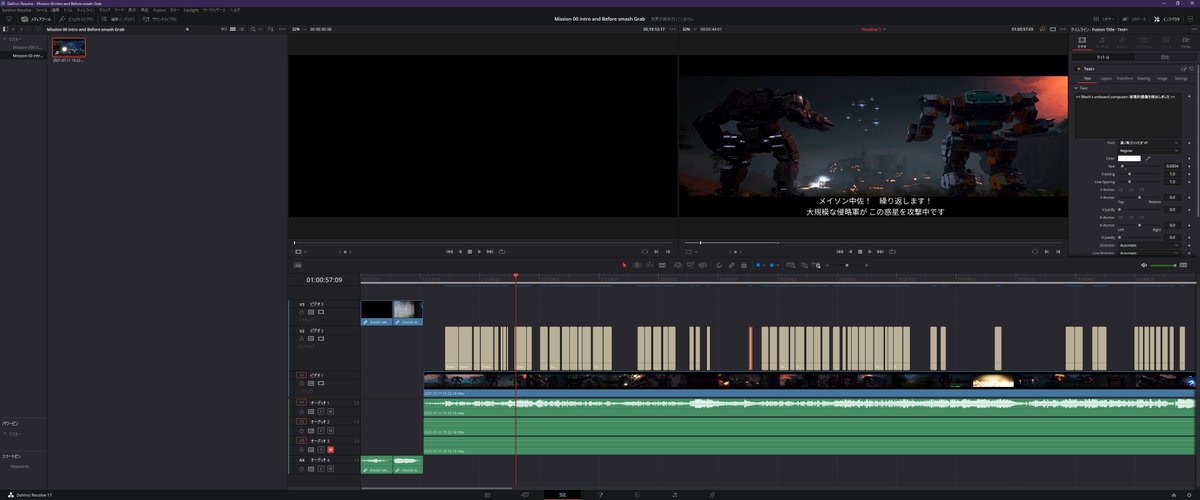The width and height of the screenshot is (1200, 500).
Task: Play the timeline viewer forward
Action: pos(869,251)
